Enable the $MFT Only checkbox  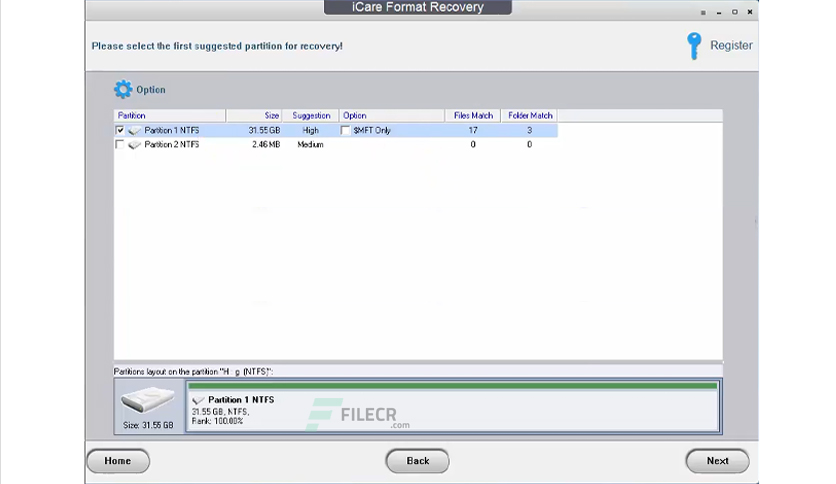point(345,130)
